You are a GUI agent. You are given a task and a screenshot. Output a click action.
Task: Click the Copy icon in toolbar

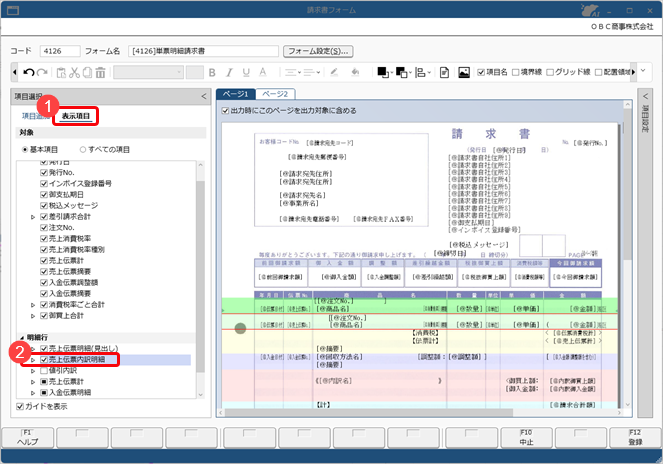tap(87, 72)
